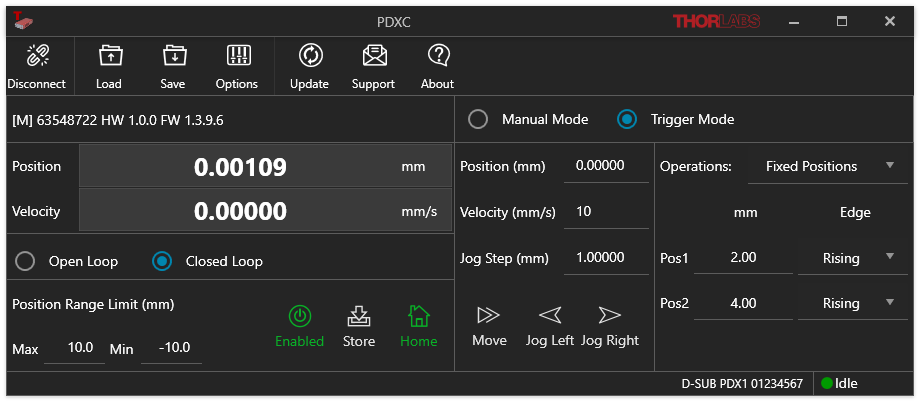Viewport: 920px width, 402px height.
Task: Click the 0.00109 position readout
Action: [x=240, y=167]
